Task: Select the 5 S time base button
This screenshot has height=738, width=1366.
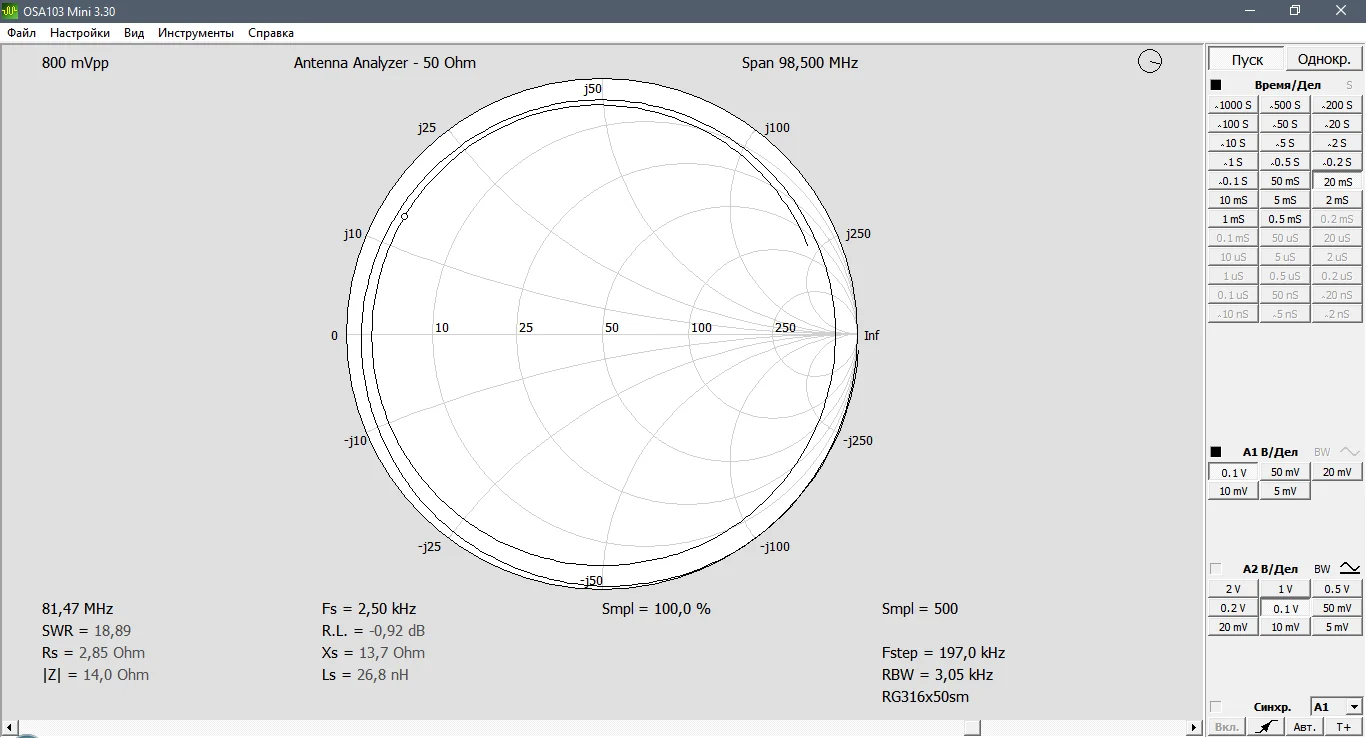Action: 1285,143
